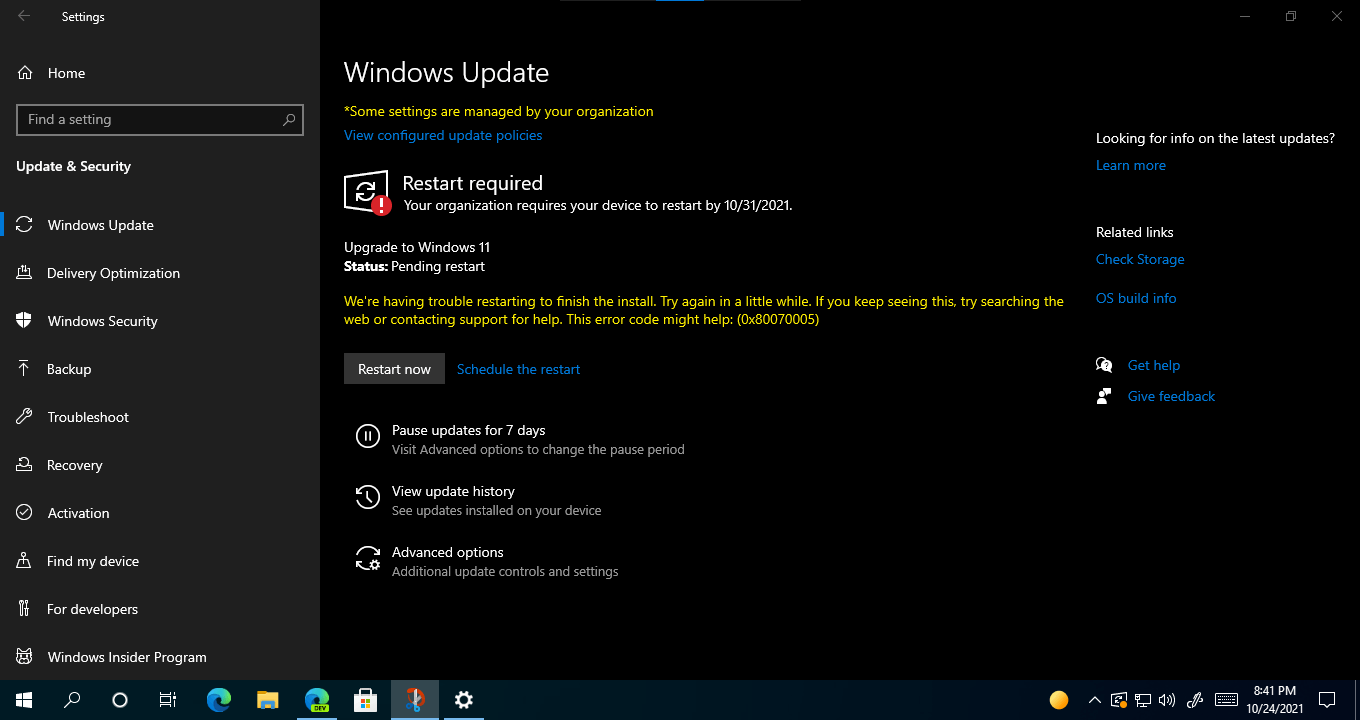Expand hidden system tray icons chevron
Viewport: 1360px width, 720px height.
1094,700
